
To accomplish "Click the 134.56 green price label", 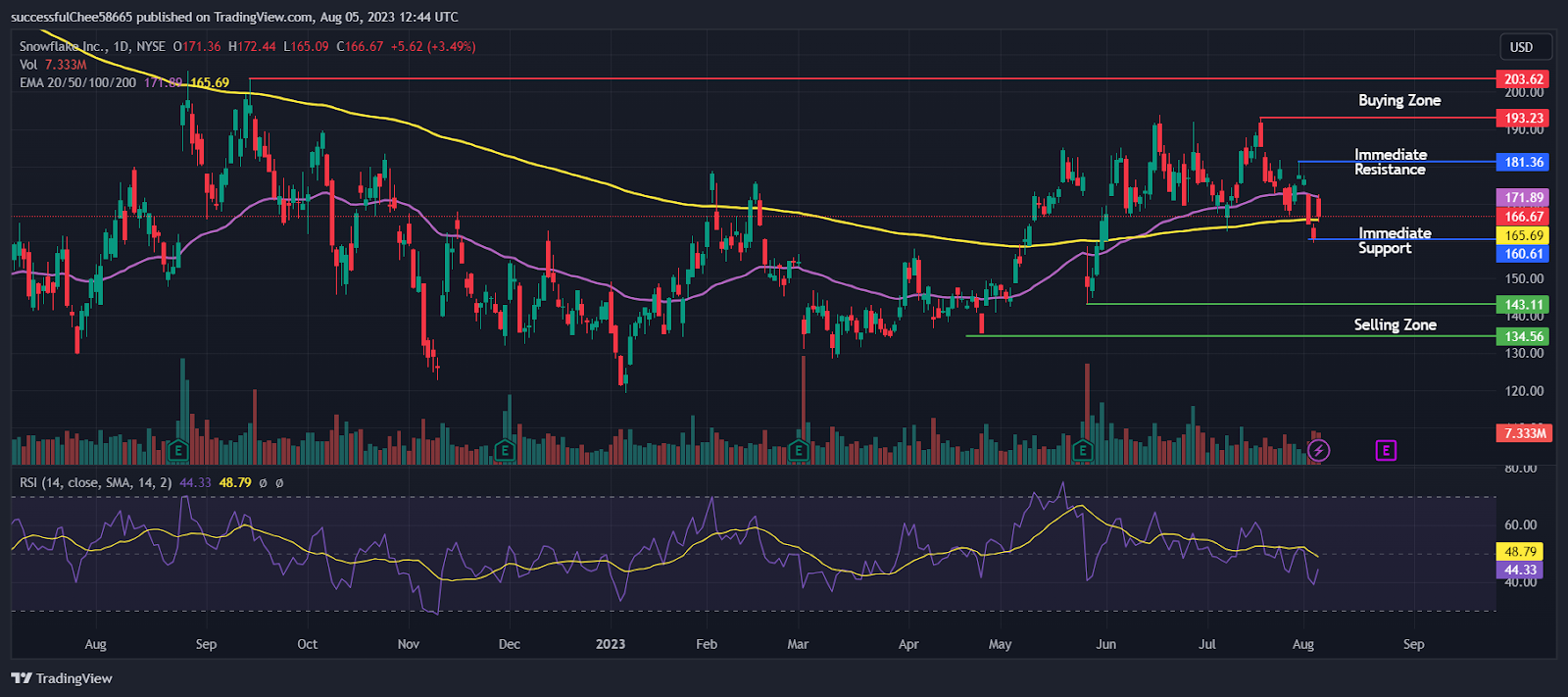I will pyautogui.click(x=1524, y=336).
